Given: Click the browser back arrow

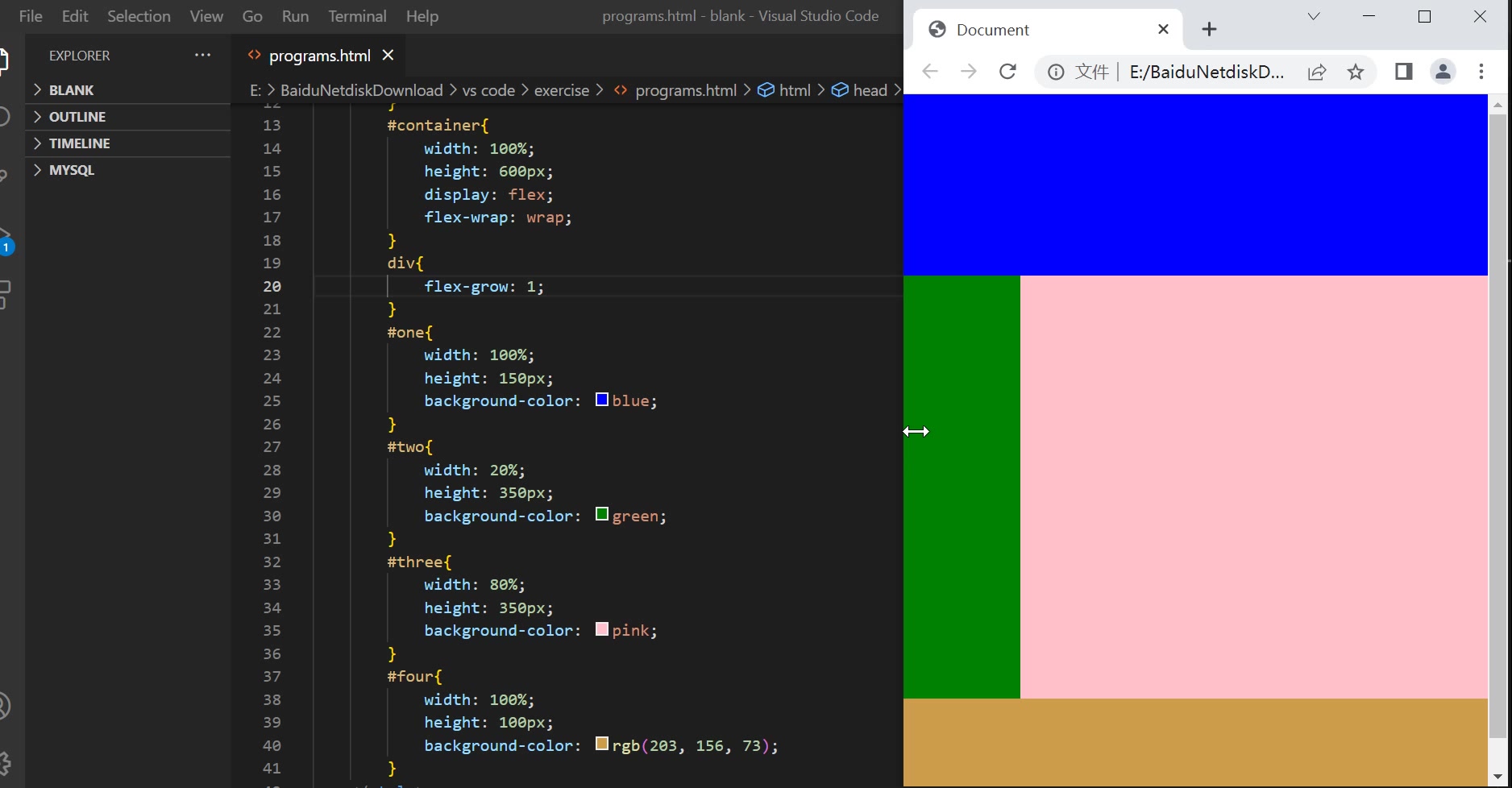Looking at the screenshot, I should pos(930,72).
